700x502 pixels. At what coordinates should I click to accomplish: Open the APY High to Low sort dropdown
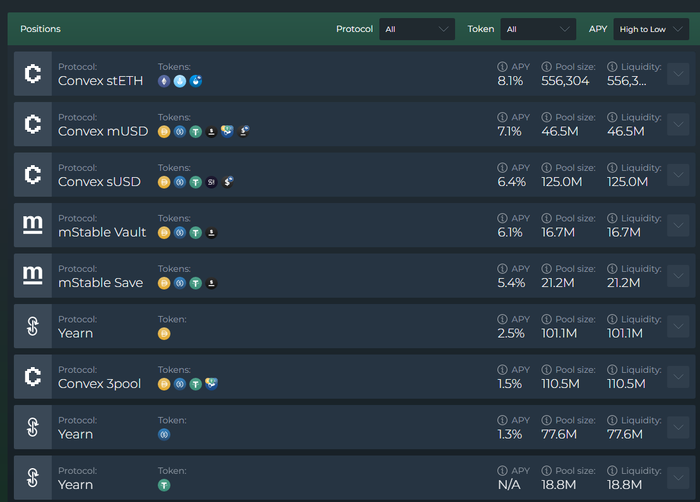[x=651, y=29]
